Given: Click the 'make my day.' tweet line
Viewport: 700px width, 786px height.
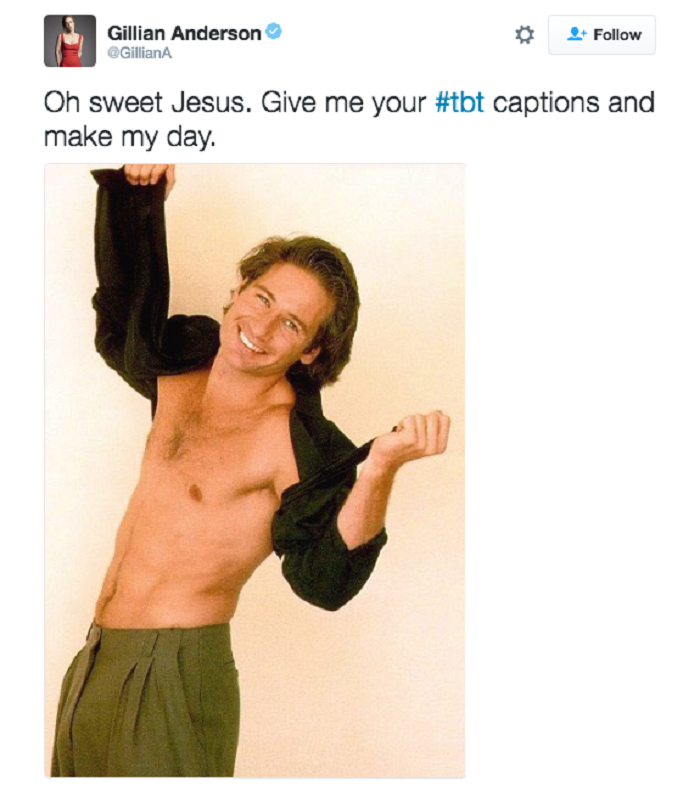Looking at the screenshot, I should [x=129, y=136].
